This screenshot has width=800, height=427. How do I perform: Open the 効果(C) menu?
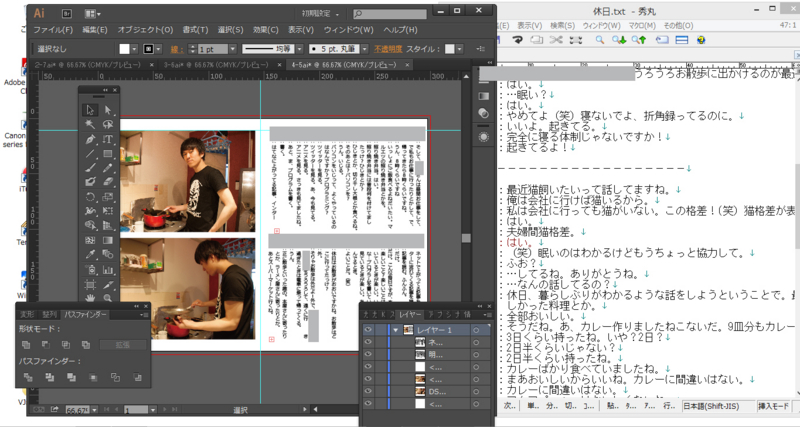(x=266, y=30)
